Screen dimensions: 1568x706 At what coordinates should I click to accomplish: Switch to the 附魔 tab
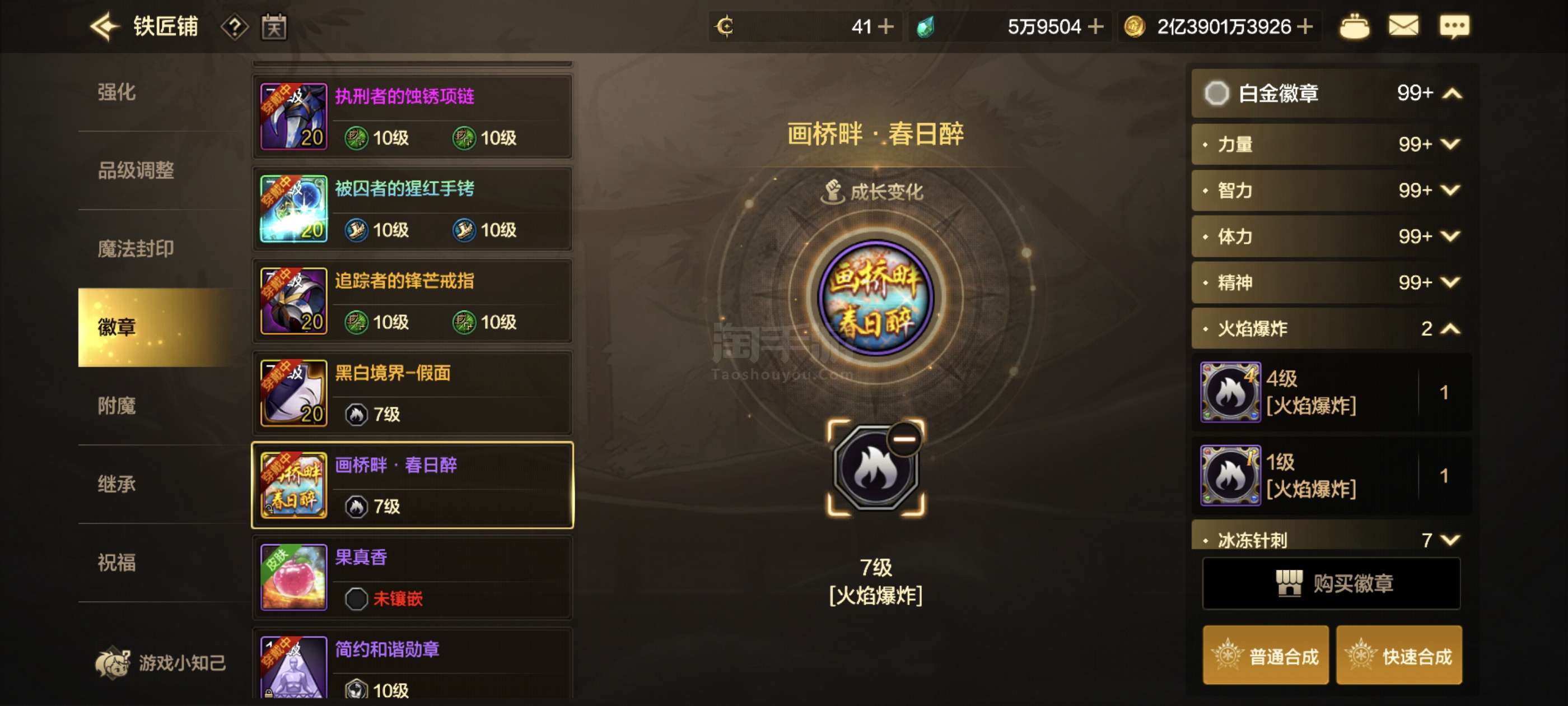[x=117, y=406]
